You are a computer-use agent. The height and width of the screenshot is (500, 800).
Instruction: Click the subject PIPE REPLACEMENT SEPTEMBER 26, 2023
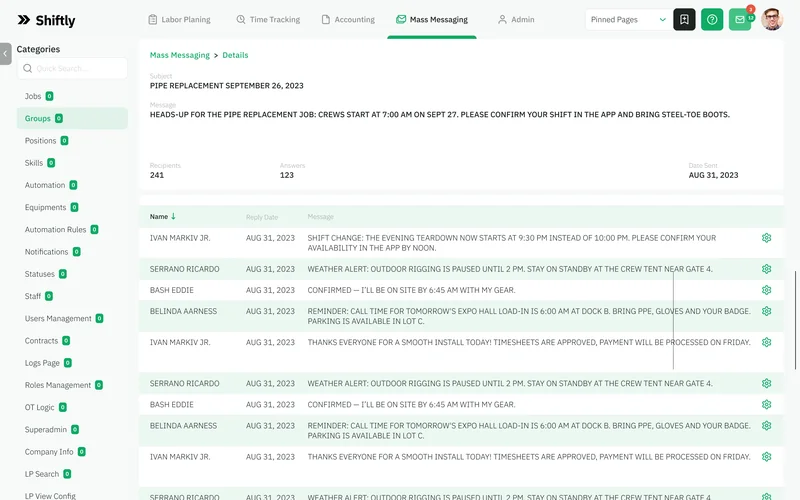coord(227,86)
